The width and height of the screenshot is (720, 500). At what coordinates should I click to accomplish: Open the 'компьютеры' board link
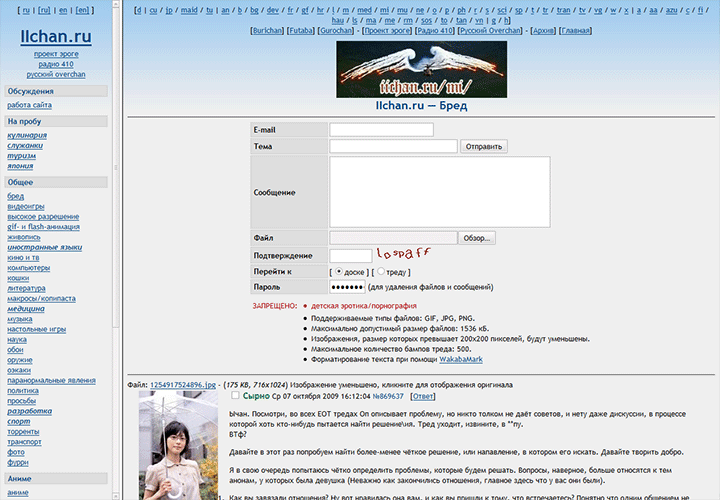pos(28,268)
